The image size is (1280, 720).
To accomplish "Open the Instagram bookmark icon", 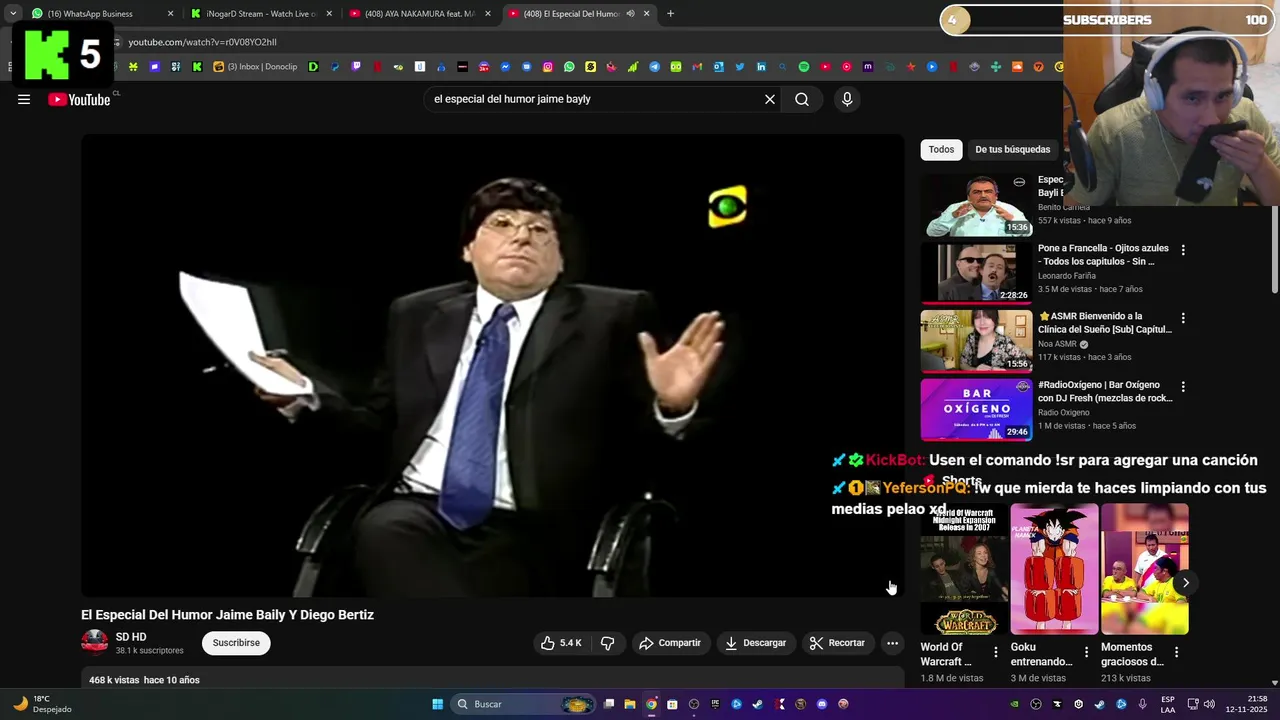I will [x=548, y=67].
